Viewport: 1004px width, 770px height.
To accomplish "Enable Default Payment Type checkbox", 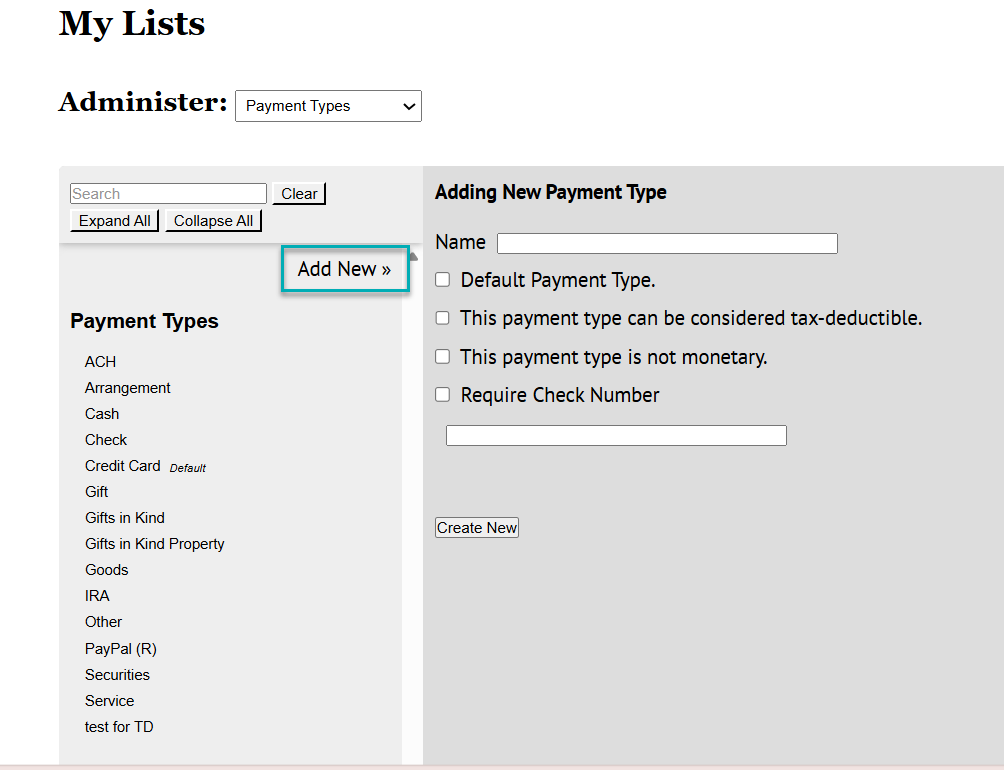I will (x=443, y=280).
